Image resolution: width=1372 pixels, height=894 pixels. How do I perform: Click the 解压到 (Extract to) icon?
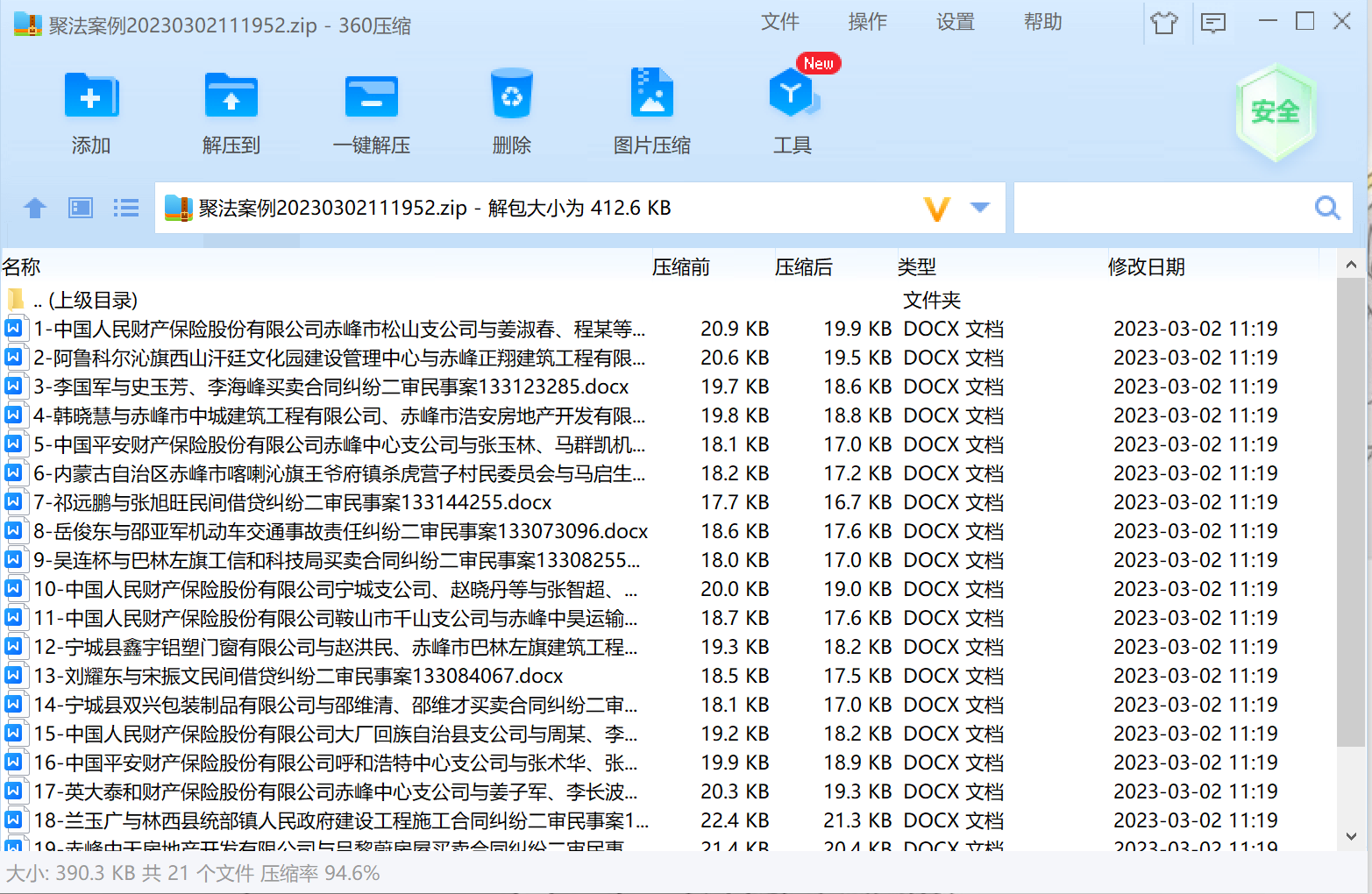click(231, 96)
